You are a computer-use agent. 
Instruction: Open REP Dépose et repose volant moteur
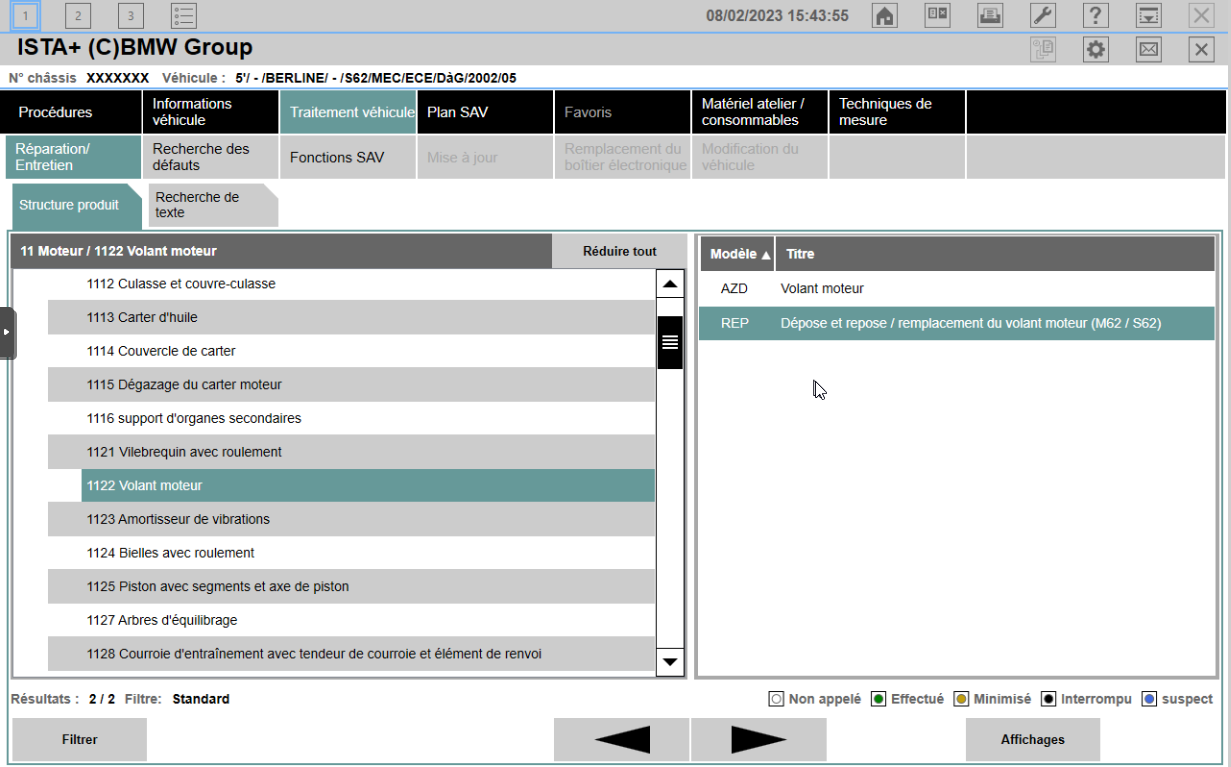[x=957, y=323]
